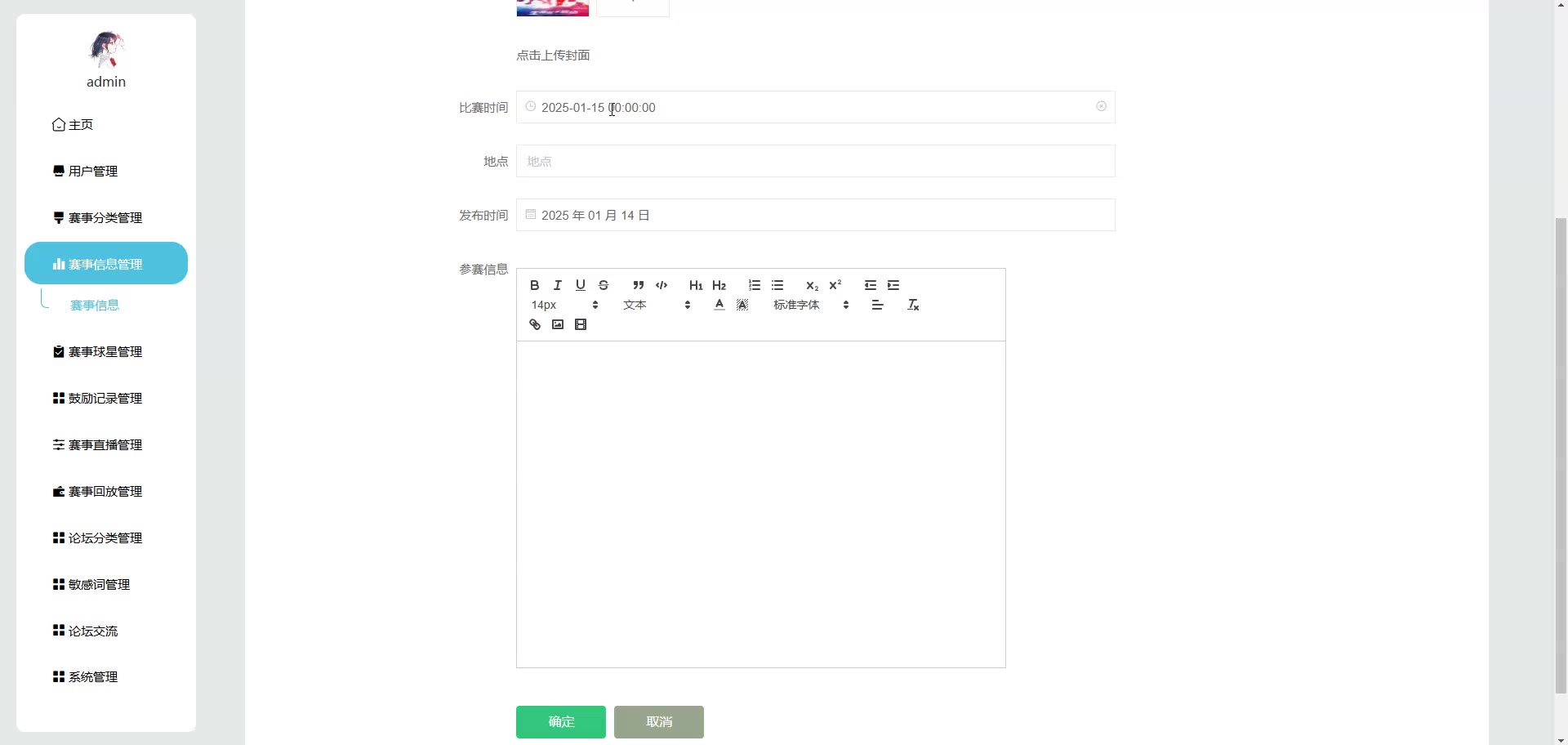Click the green 确定 button
This screenshot has height=745, width=1568.
pos(561,722)
